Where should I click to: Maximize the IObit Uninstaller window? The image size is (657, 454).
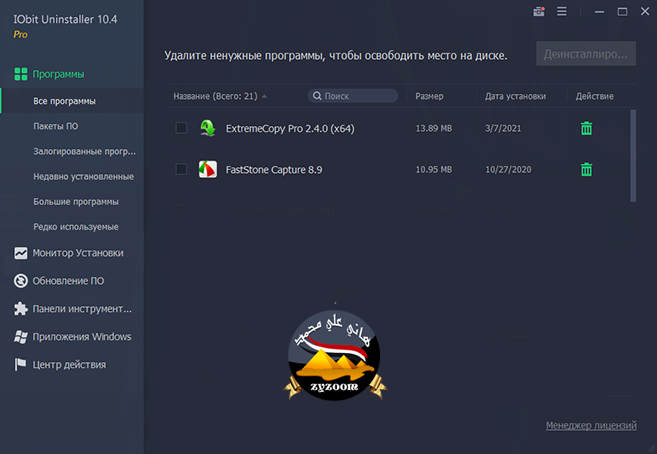click(622, 12)
